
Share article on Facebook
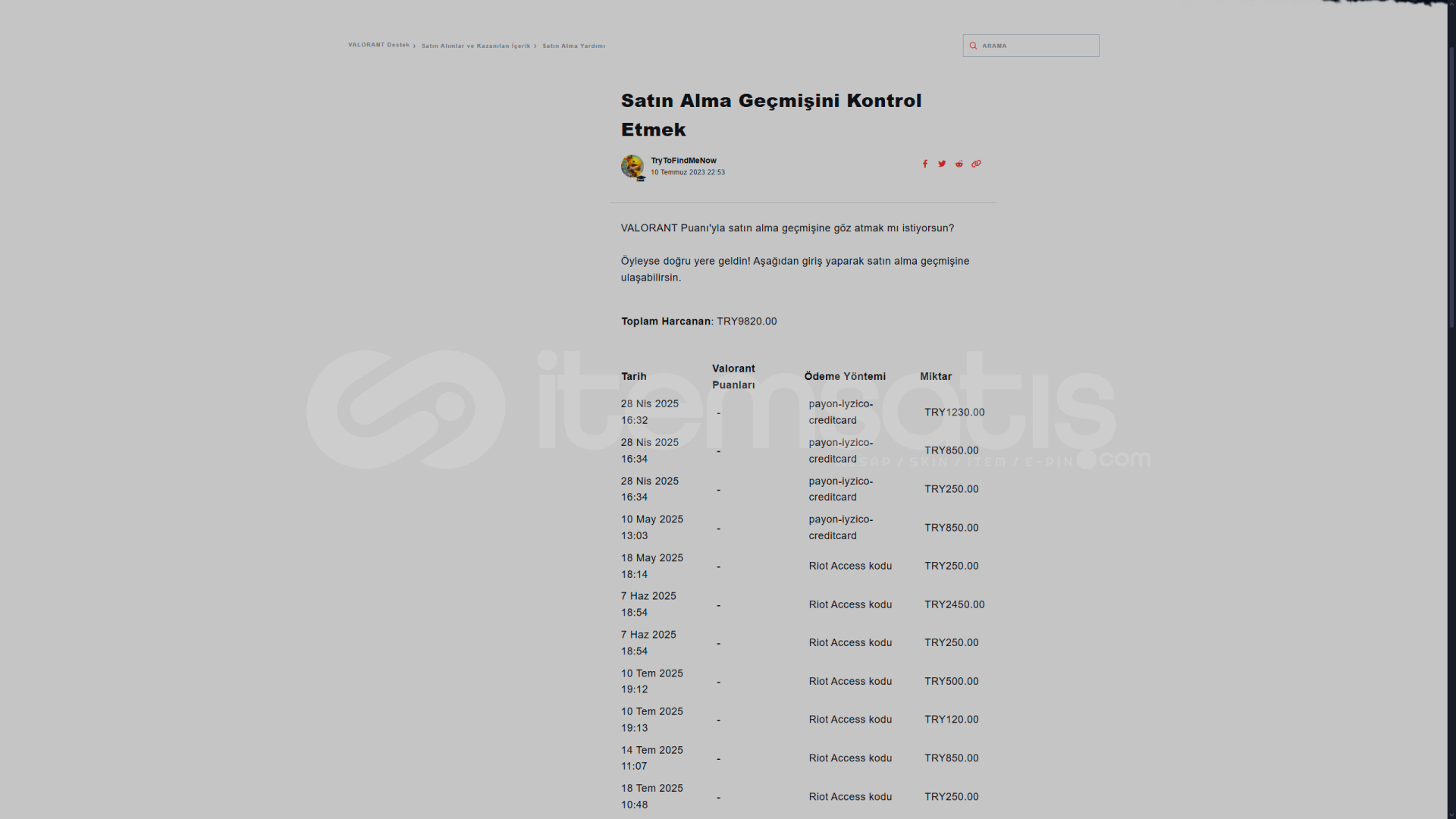point(924,164)
